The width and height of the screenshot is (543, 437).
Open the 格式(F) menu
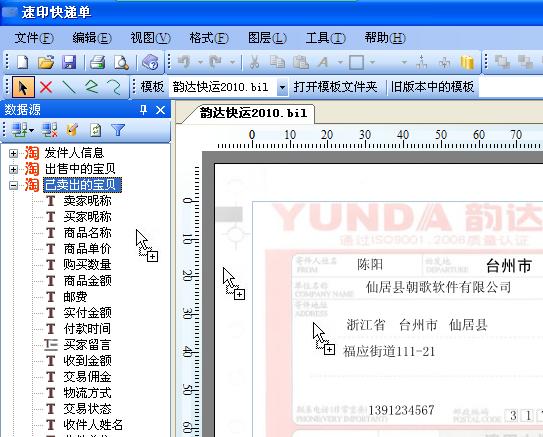coord(209,38)
